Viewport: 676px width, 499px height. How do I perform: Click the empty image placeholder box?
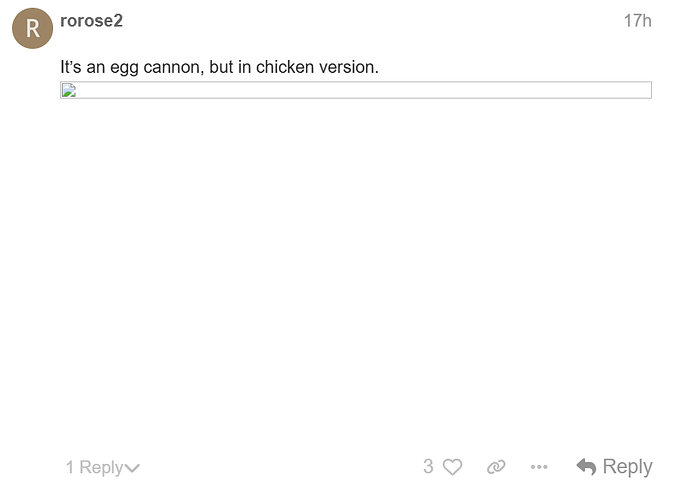click(x=355, y=91)
